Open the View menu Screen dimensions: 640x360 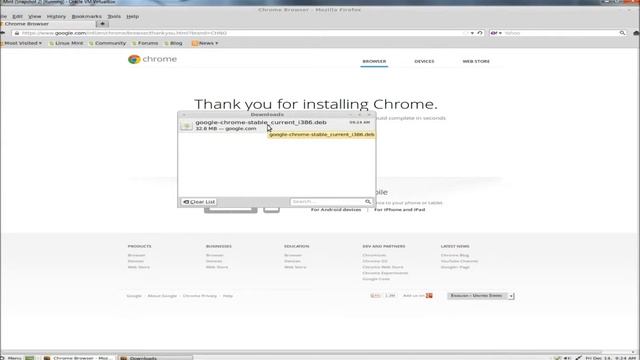[x=35, y=16]
